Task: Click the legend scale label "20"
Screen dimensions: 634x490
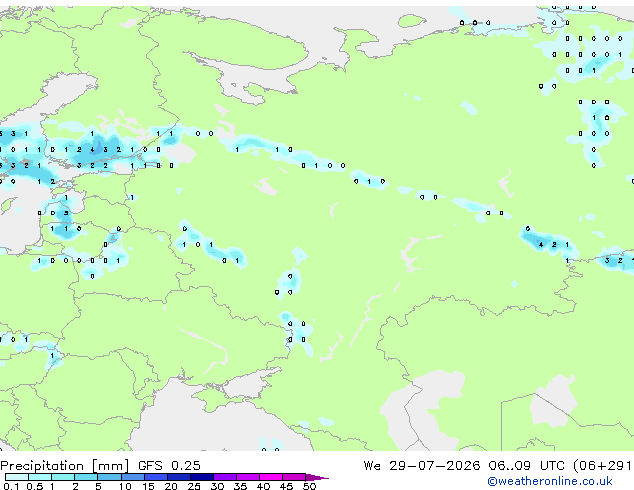Action: pyautogui.click(x=171, y=486)
